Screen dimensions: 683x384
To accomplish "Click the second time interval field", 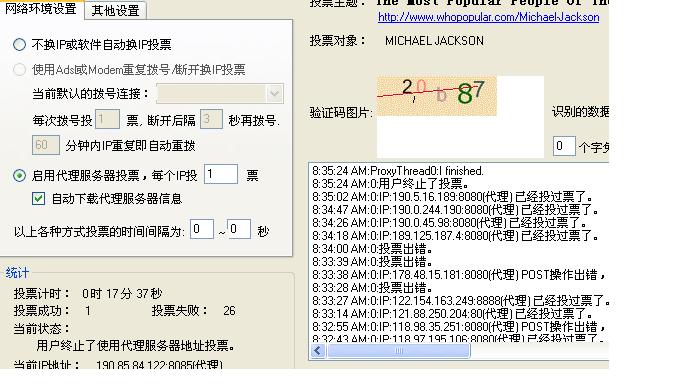I will 239,229.
